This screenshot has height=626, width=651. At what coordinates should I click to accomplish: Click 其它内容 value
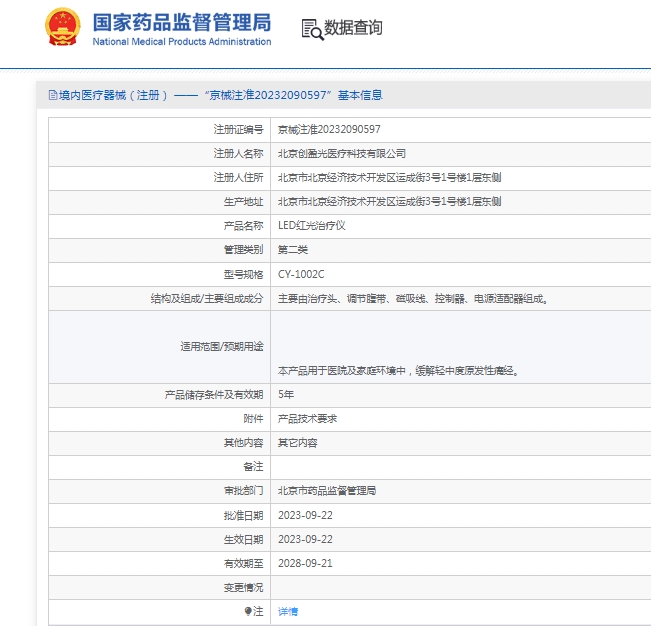tap(297, 443)
